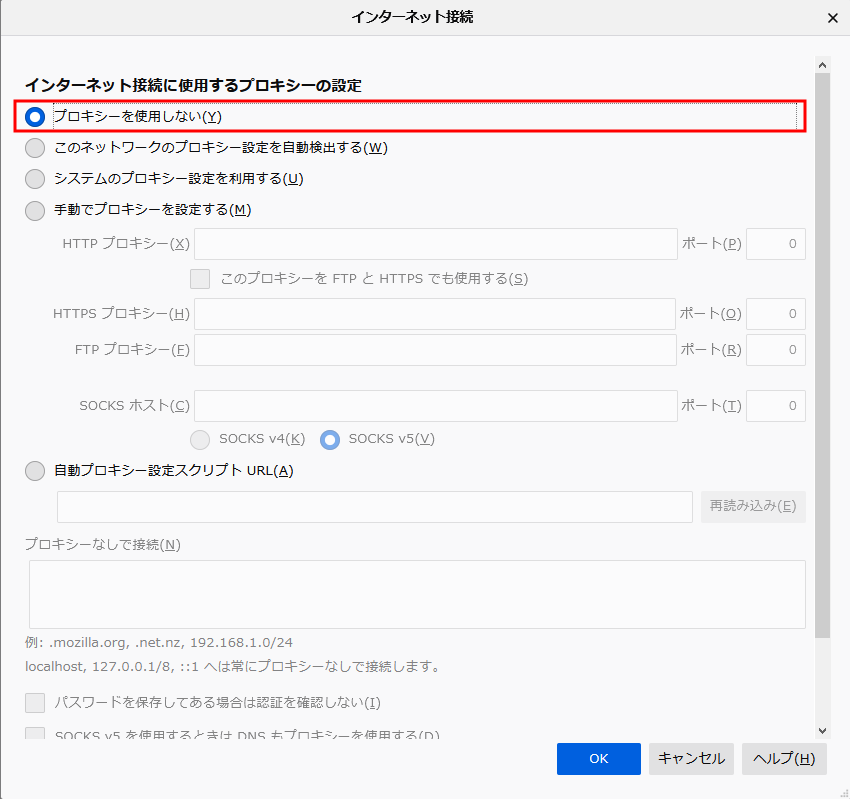Select SOCKS v5 radio button
Viewport: 850px width, 799px height.
[330, 439]
